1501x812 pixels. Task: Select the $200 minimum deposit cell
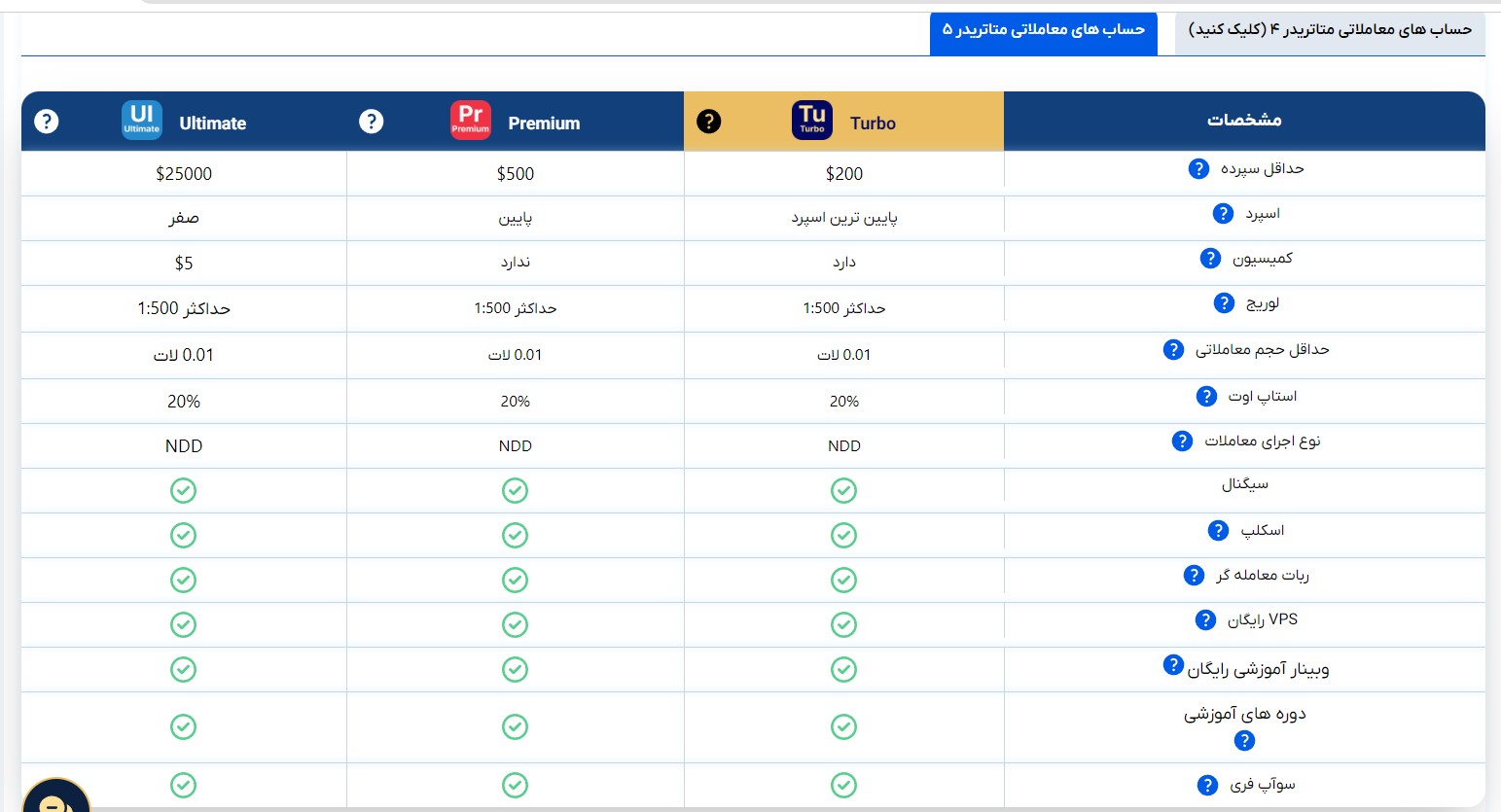tap(844, 174)
